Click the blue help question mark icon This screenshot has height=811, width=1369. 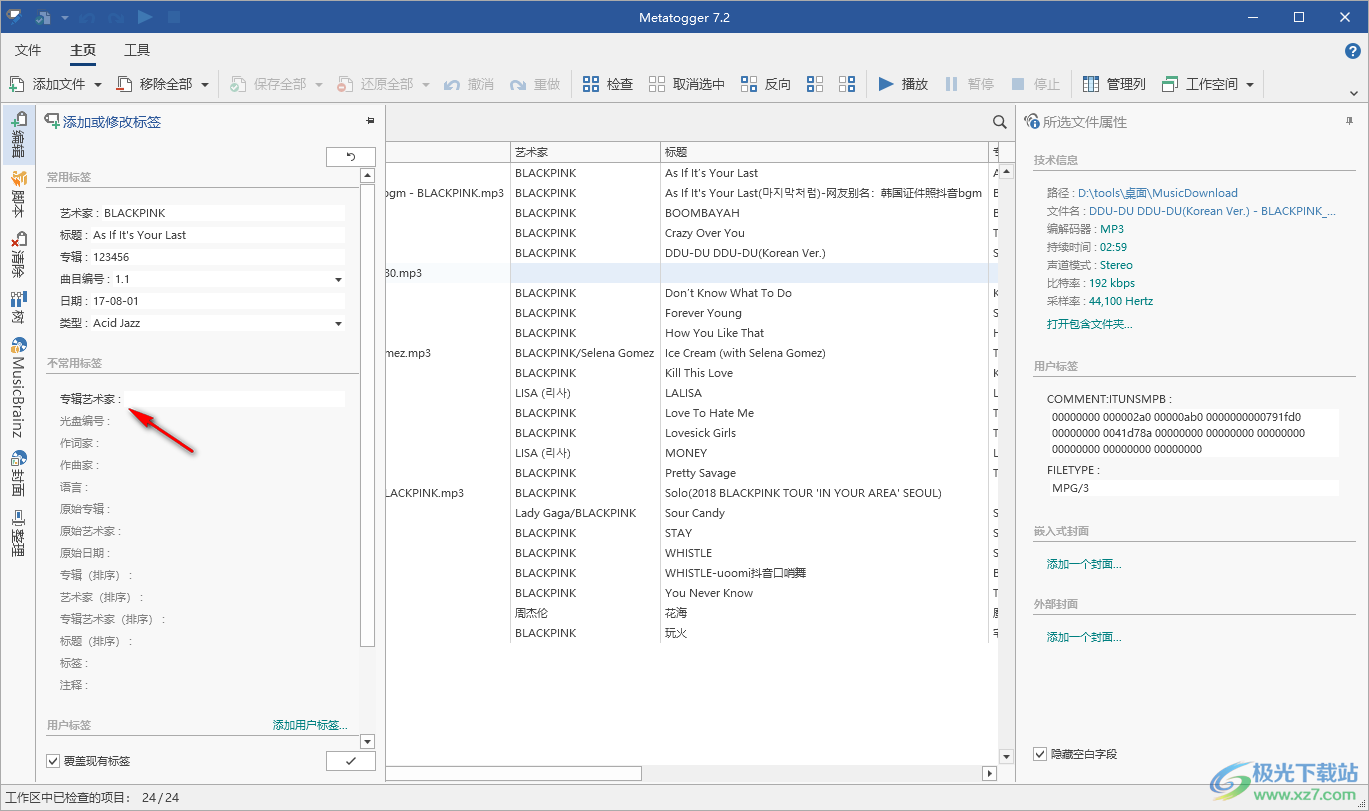pos(1352,51)
